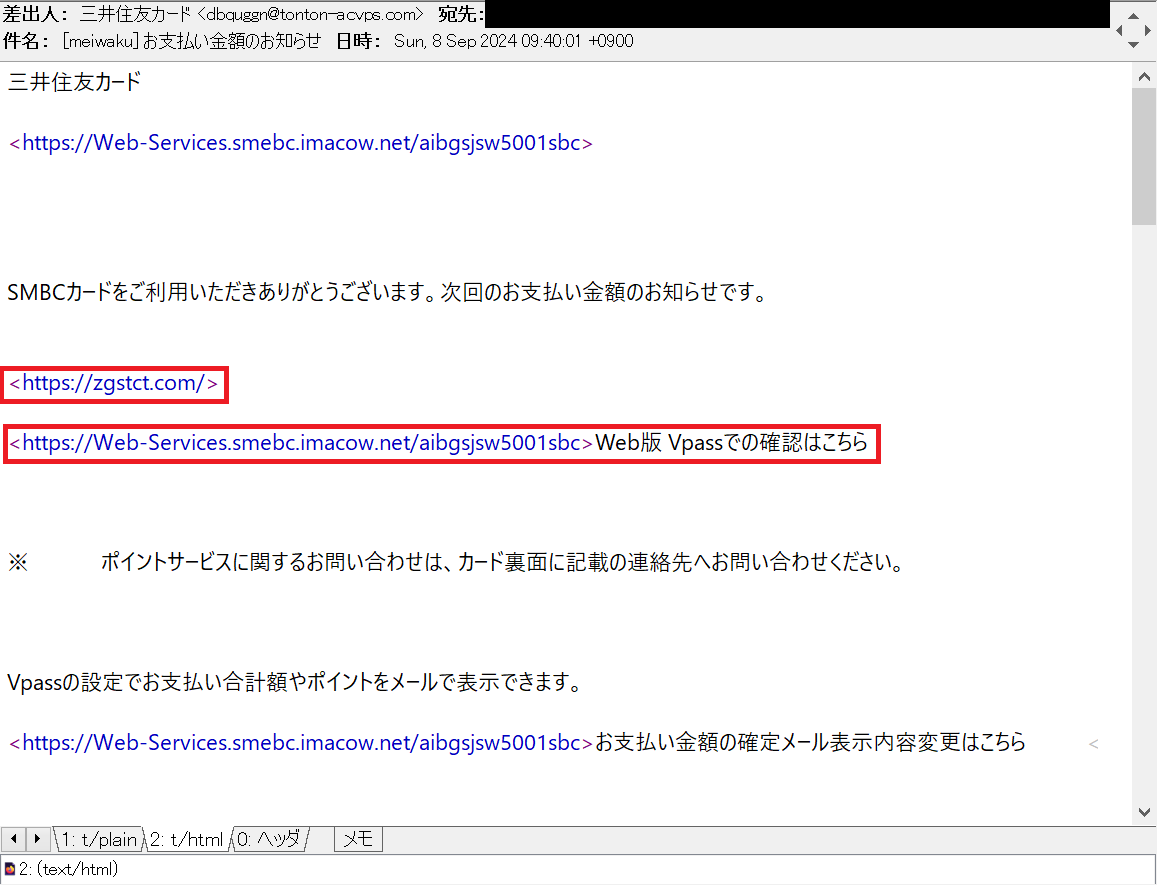This screenshot has width=1158, height=885.
Task: Switch to the 2: t/html tab
Action: click(186, 839)
